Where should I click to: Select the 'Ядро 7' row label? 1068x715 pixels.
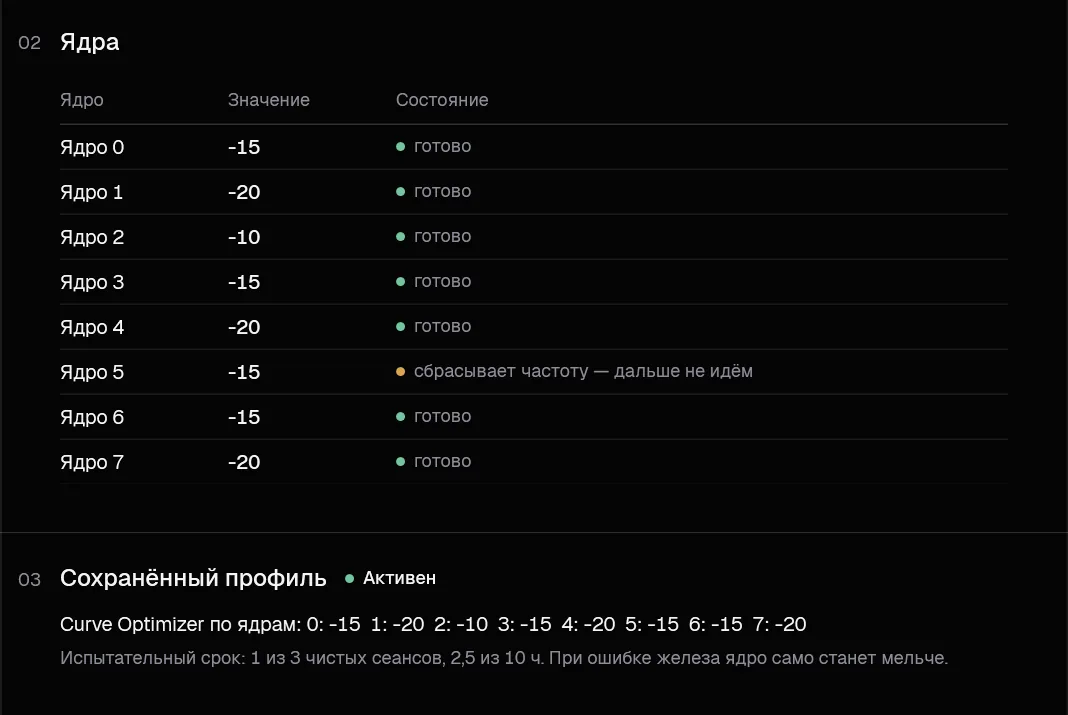pyautogui.click(x=92, y=462)
